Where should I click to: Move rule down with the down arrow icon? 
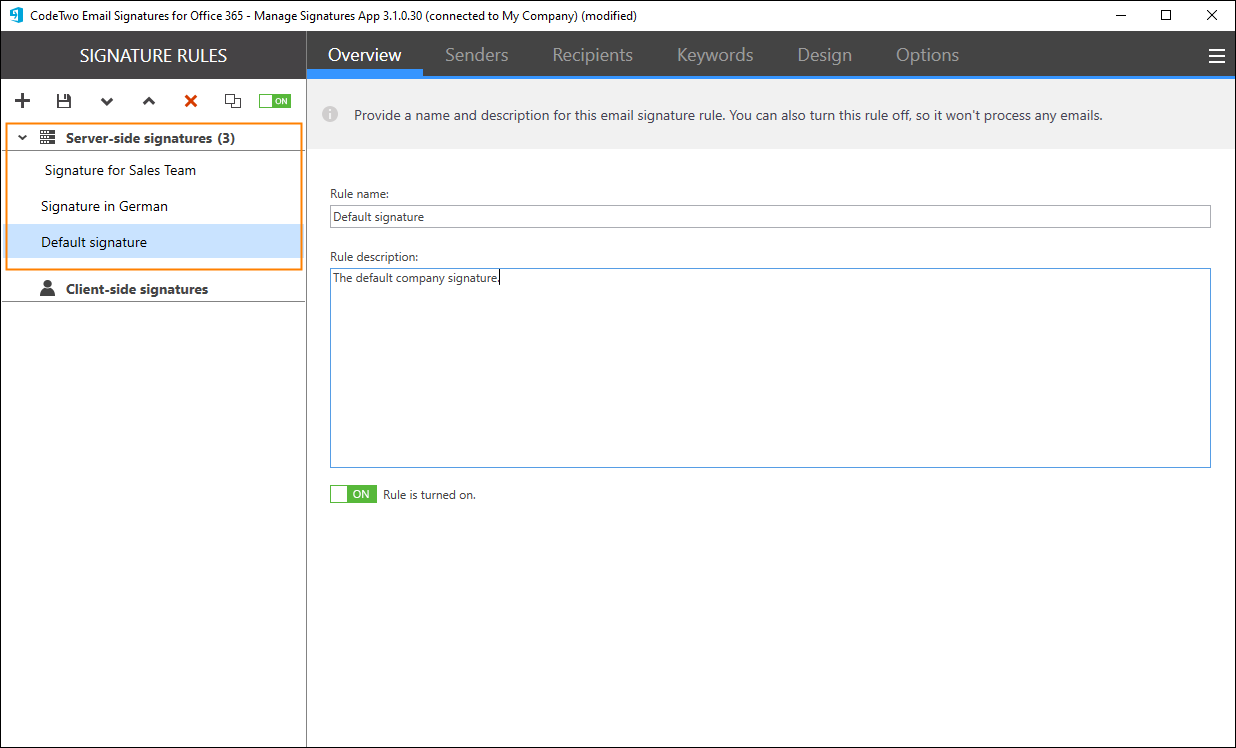[x=107, y=101]
